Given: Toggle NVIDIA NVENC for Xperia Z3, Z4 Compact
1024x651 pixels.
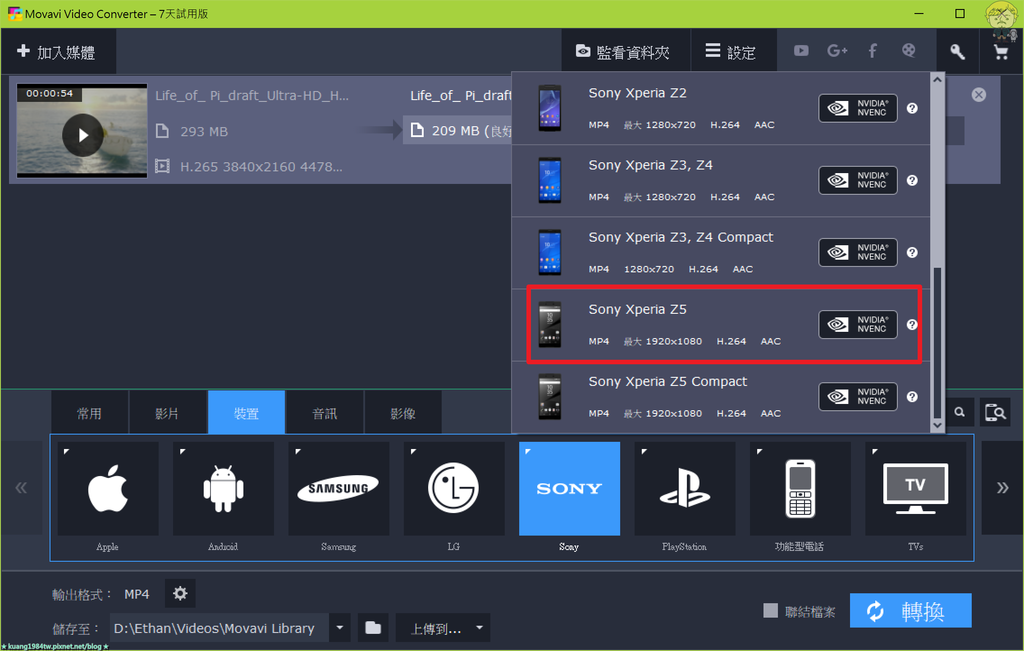Looking at the screenshot, I should tap(857, 253).
